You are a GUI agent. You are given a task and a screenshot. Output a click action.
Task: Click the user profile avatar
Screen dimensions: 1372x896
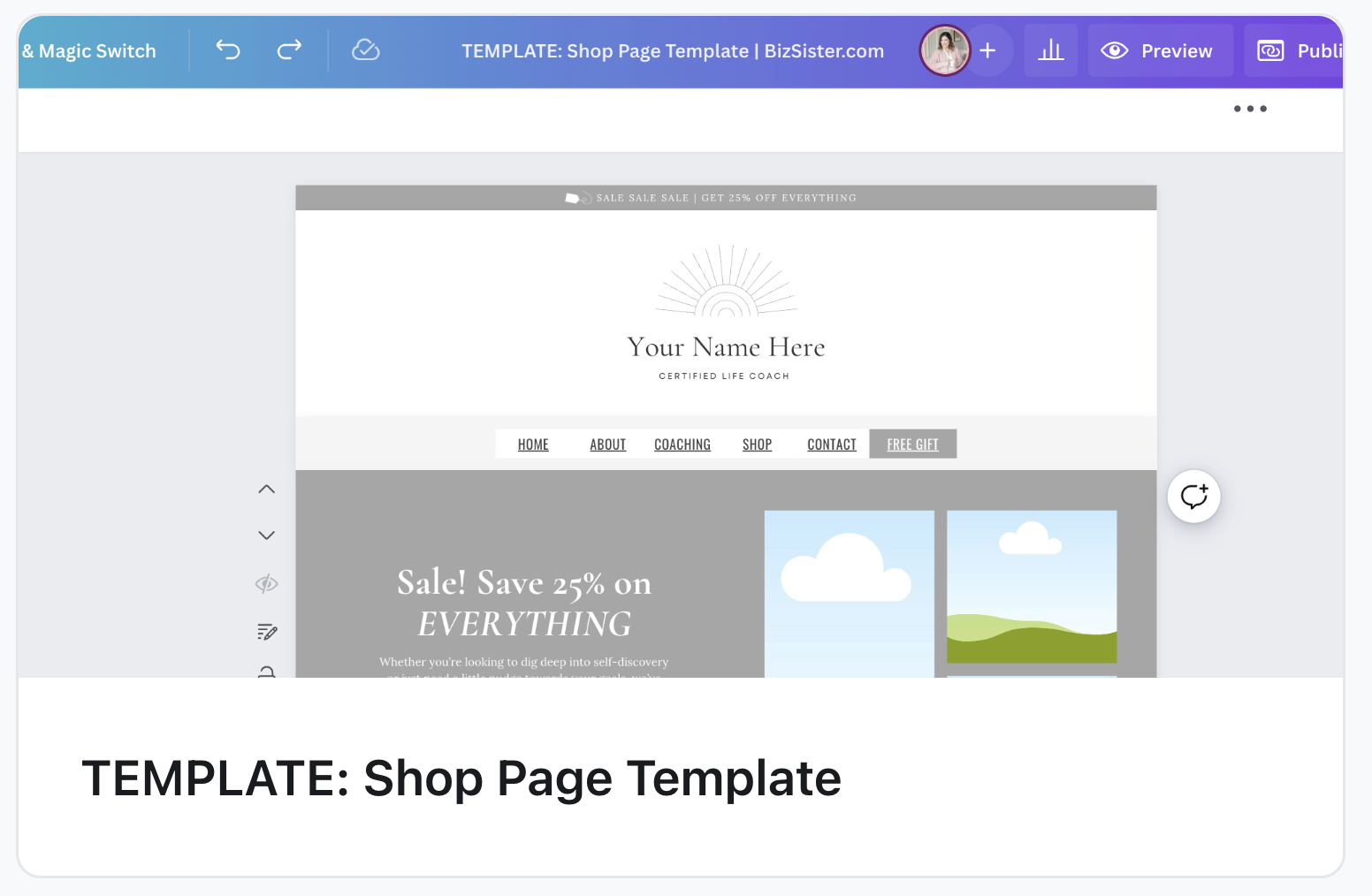944,50
